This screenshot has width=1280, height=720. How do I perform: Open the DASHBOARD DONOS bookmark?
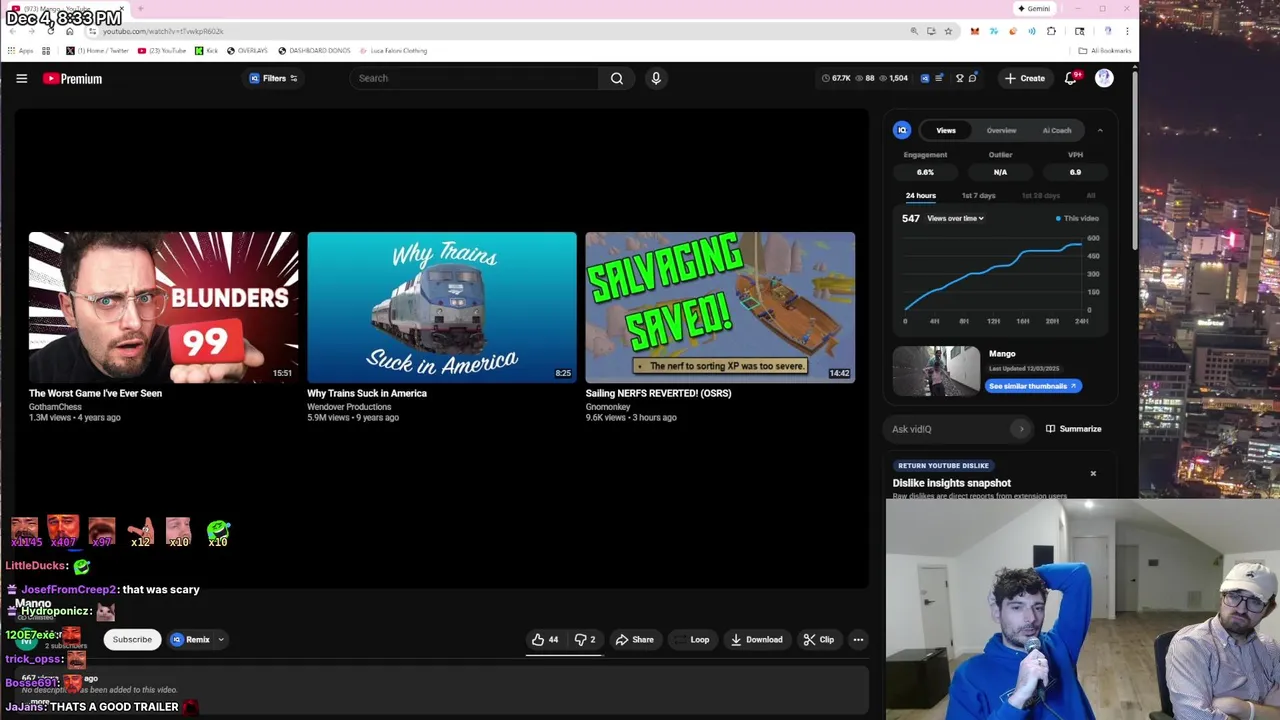tap(315, 50)
